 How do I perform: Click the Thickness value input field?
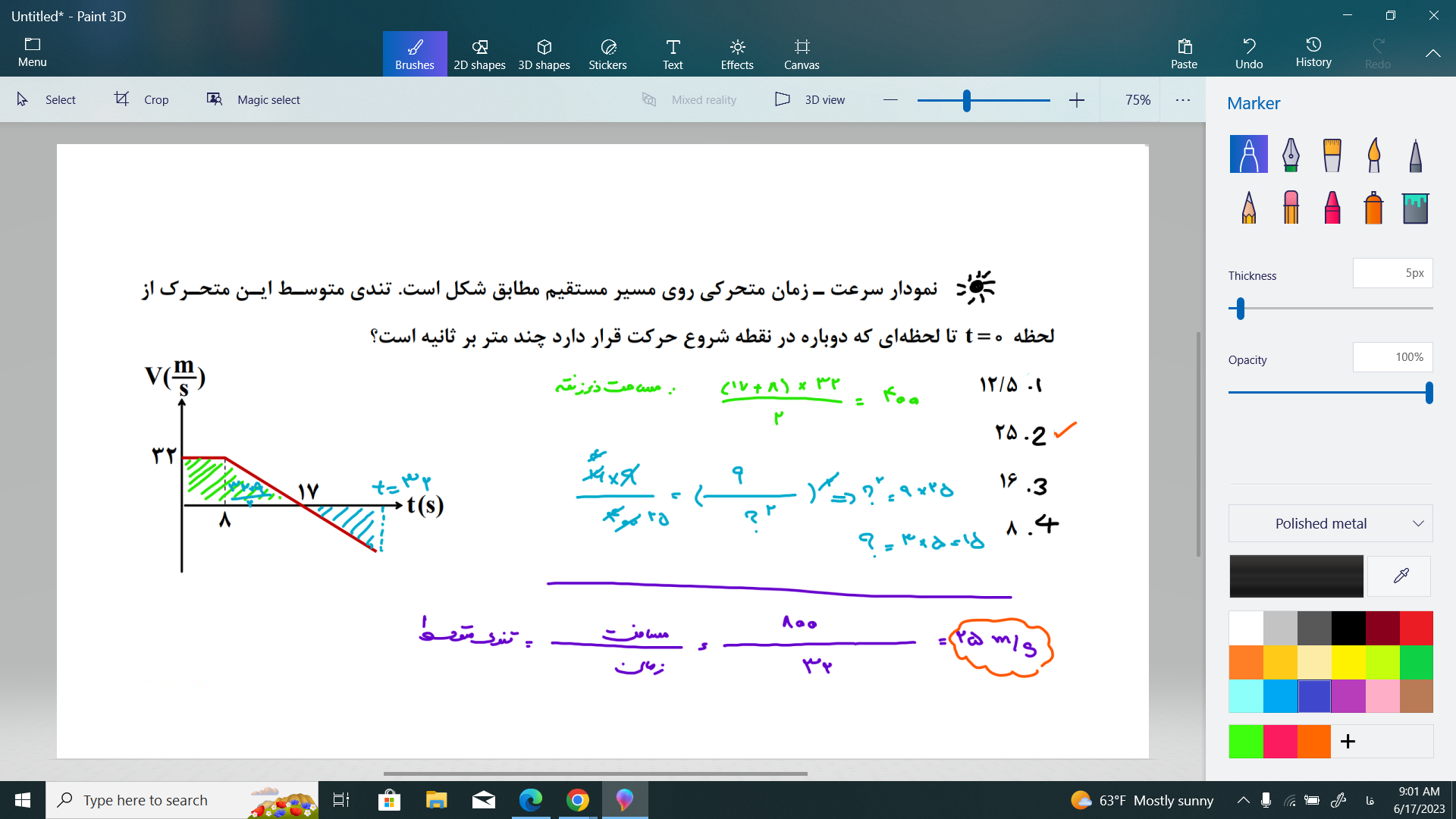click(x=1392, y=273)
